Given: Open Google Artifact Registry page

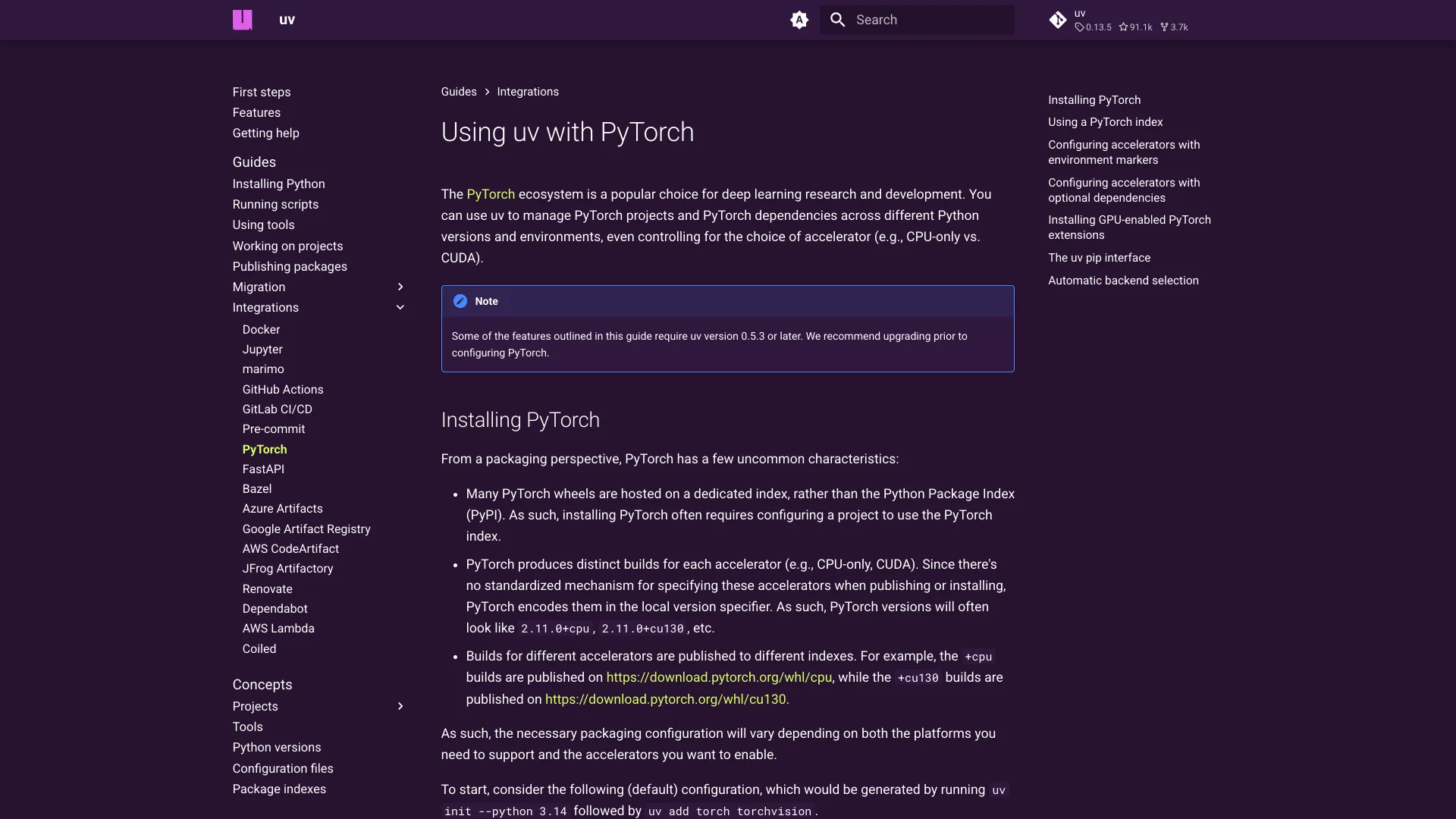Looking at the screenshot, I should (306, 529).
